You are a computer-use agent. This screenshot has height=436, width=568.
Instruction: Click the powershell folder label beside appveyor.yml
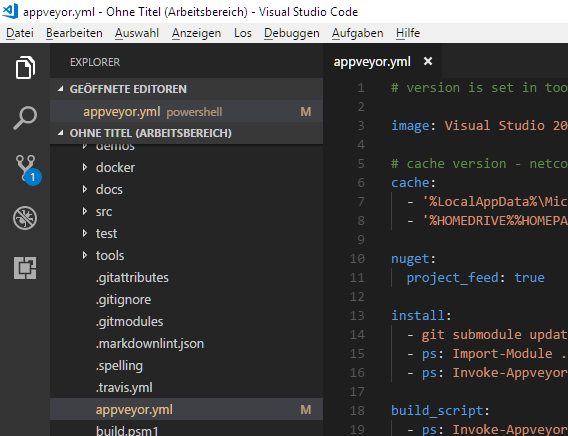(195, 112)
